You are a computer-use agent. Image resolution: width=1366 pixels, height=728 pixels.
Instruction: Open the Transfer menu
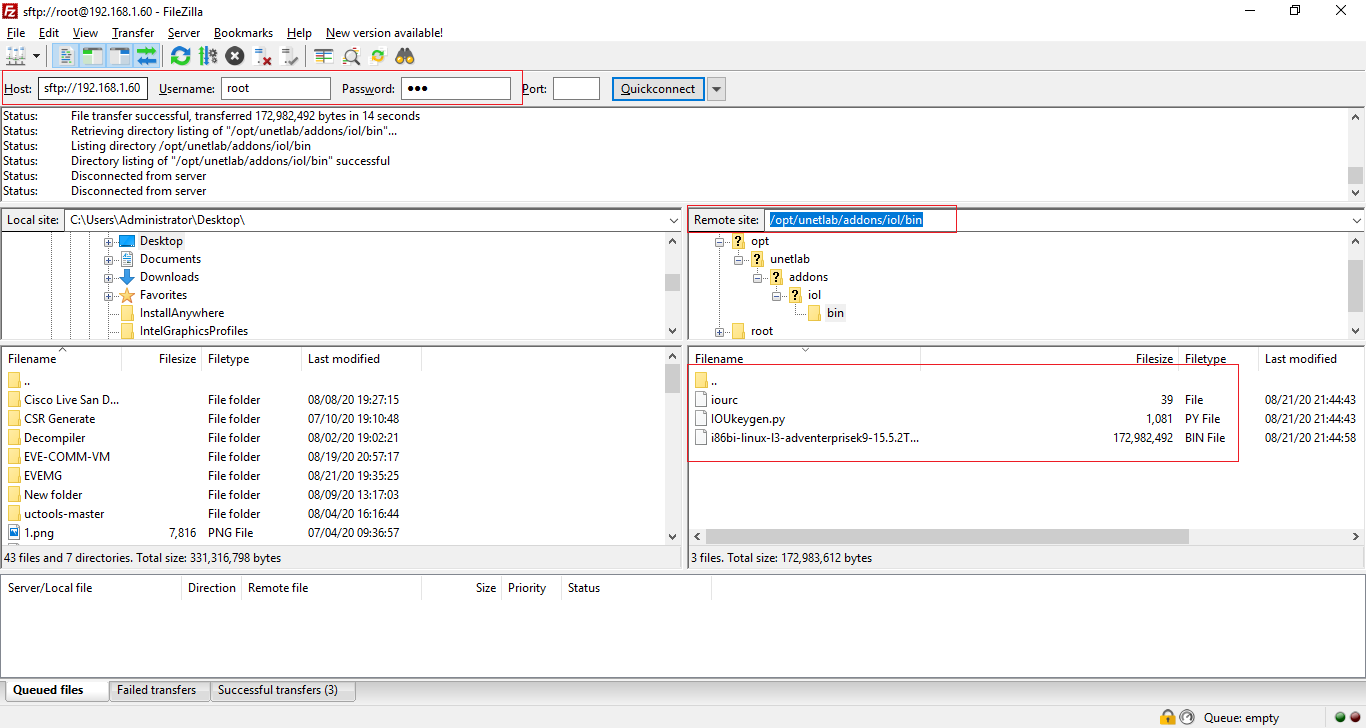coord(133,33)
